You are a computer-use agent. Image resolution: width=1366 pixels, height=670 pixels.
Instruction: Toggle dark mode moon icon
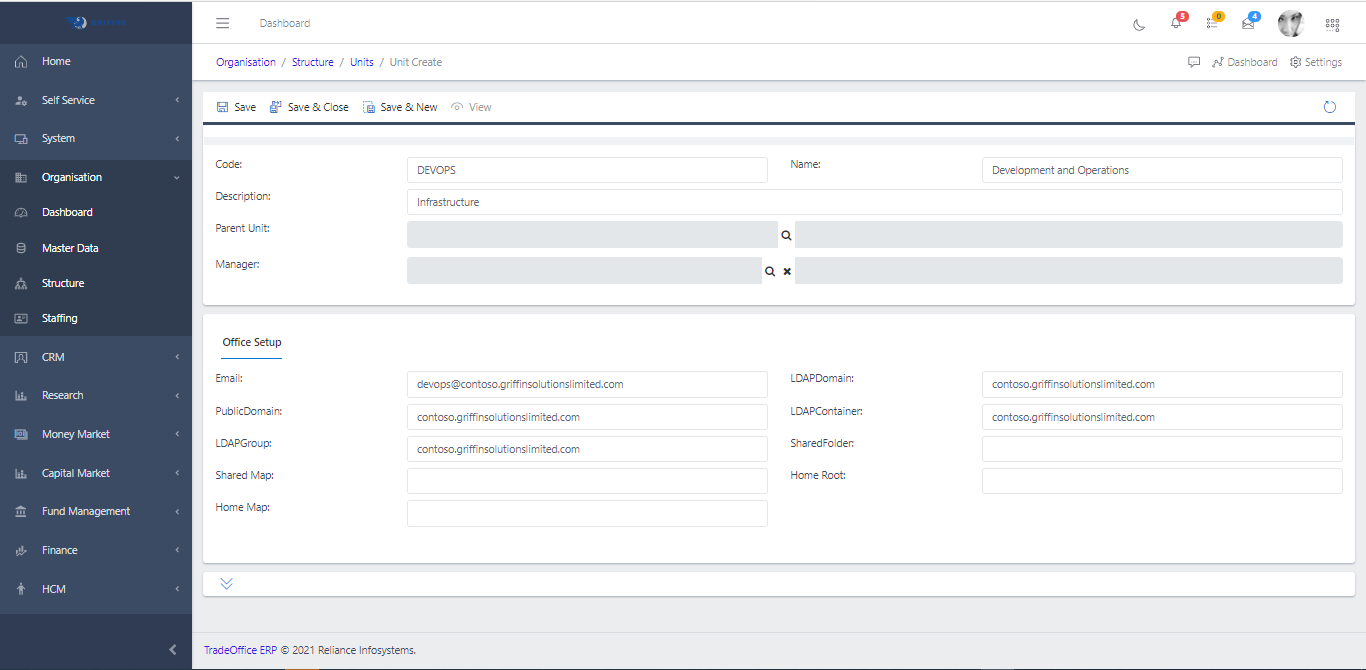tap(1139, 25)
